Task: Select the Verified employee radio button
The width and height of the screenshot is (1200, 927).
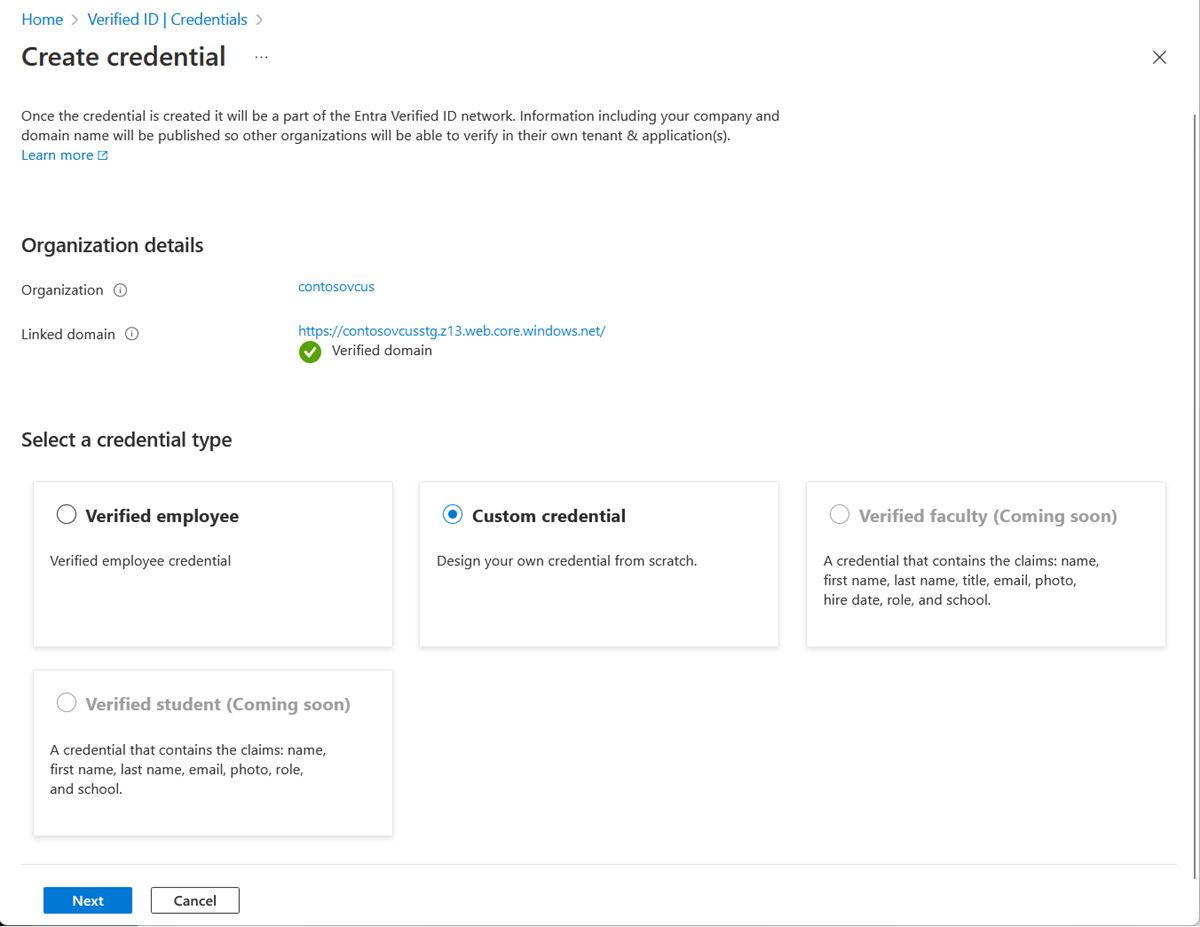Action: pyautogui.click(x=66, y=514)
